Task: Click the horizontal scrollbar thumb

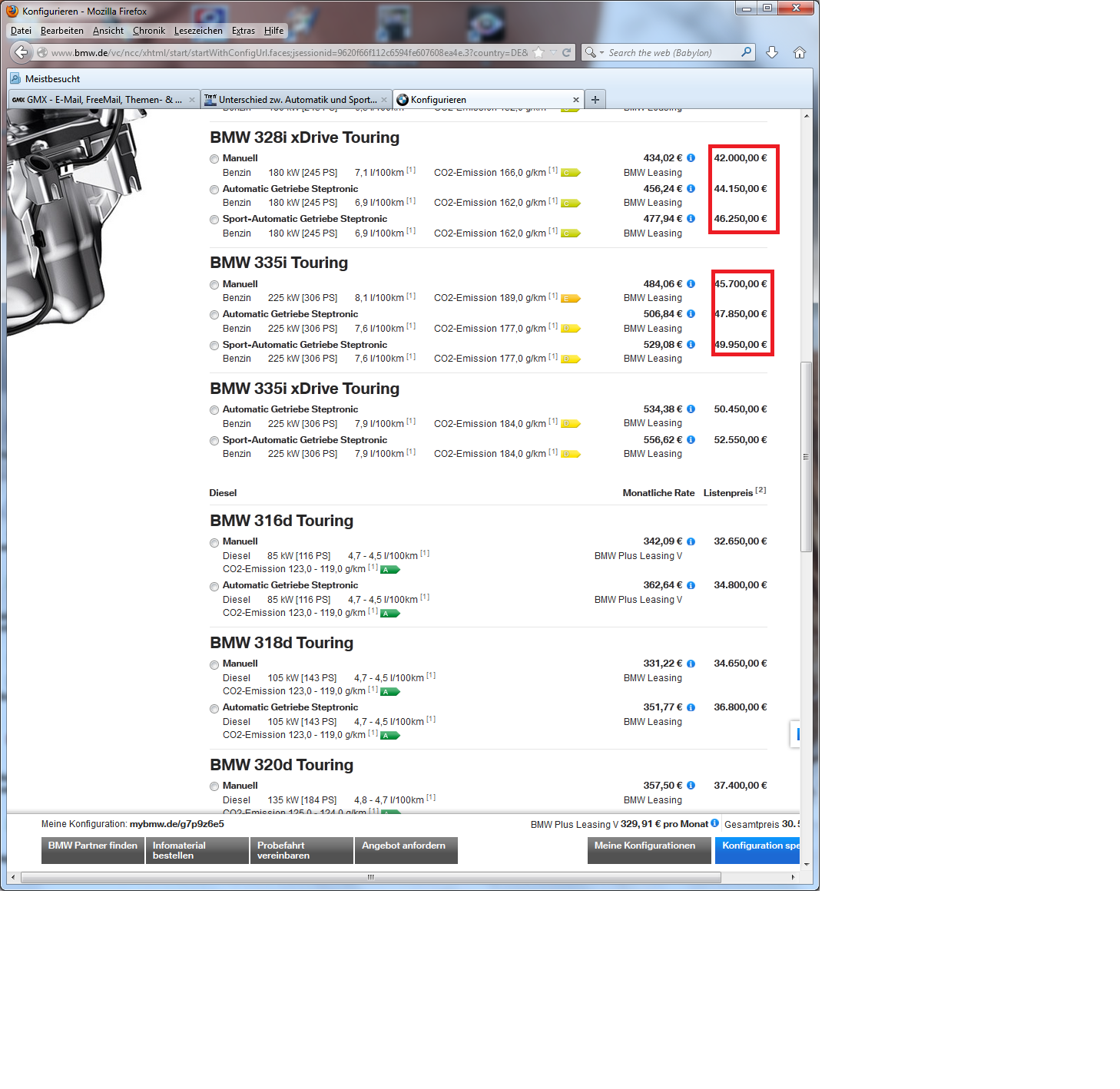Action: click(371, 877)
